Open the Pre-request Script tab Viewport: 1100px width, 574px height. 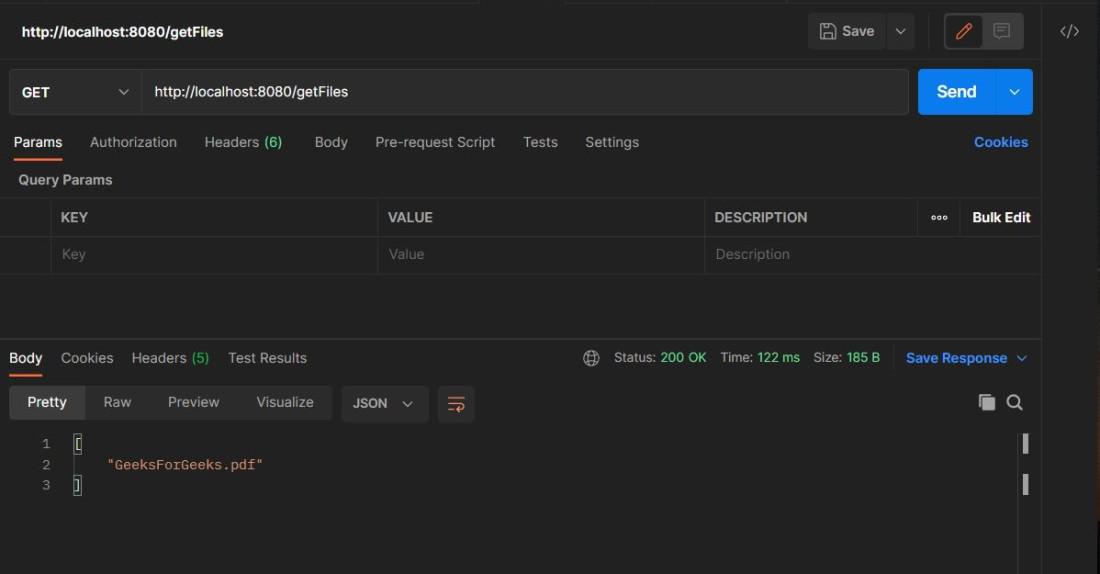435,142
